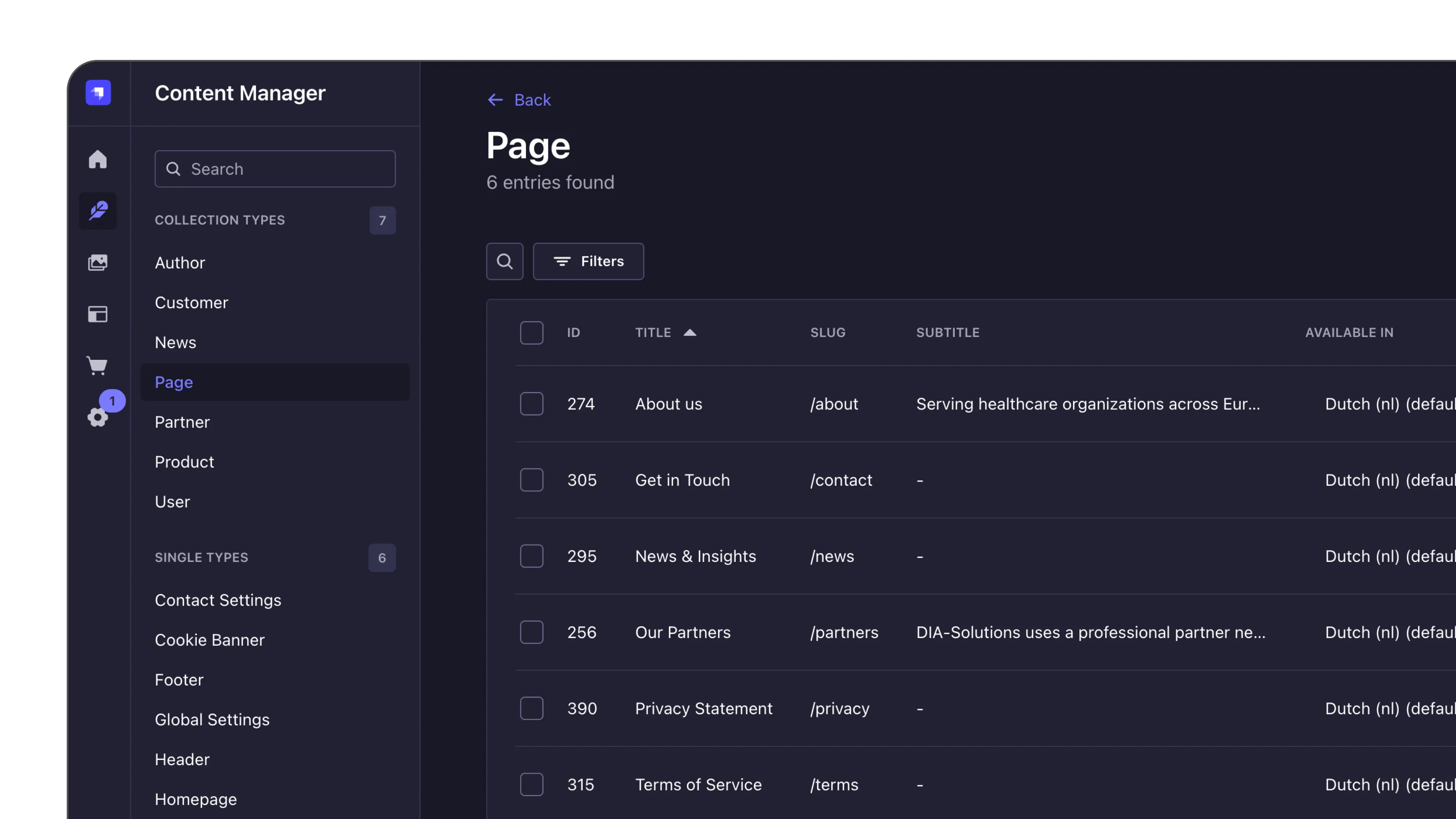Click the /partners slug cell
The height and width of the screenshot is (819, 1456).
[844, 632]
